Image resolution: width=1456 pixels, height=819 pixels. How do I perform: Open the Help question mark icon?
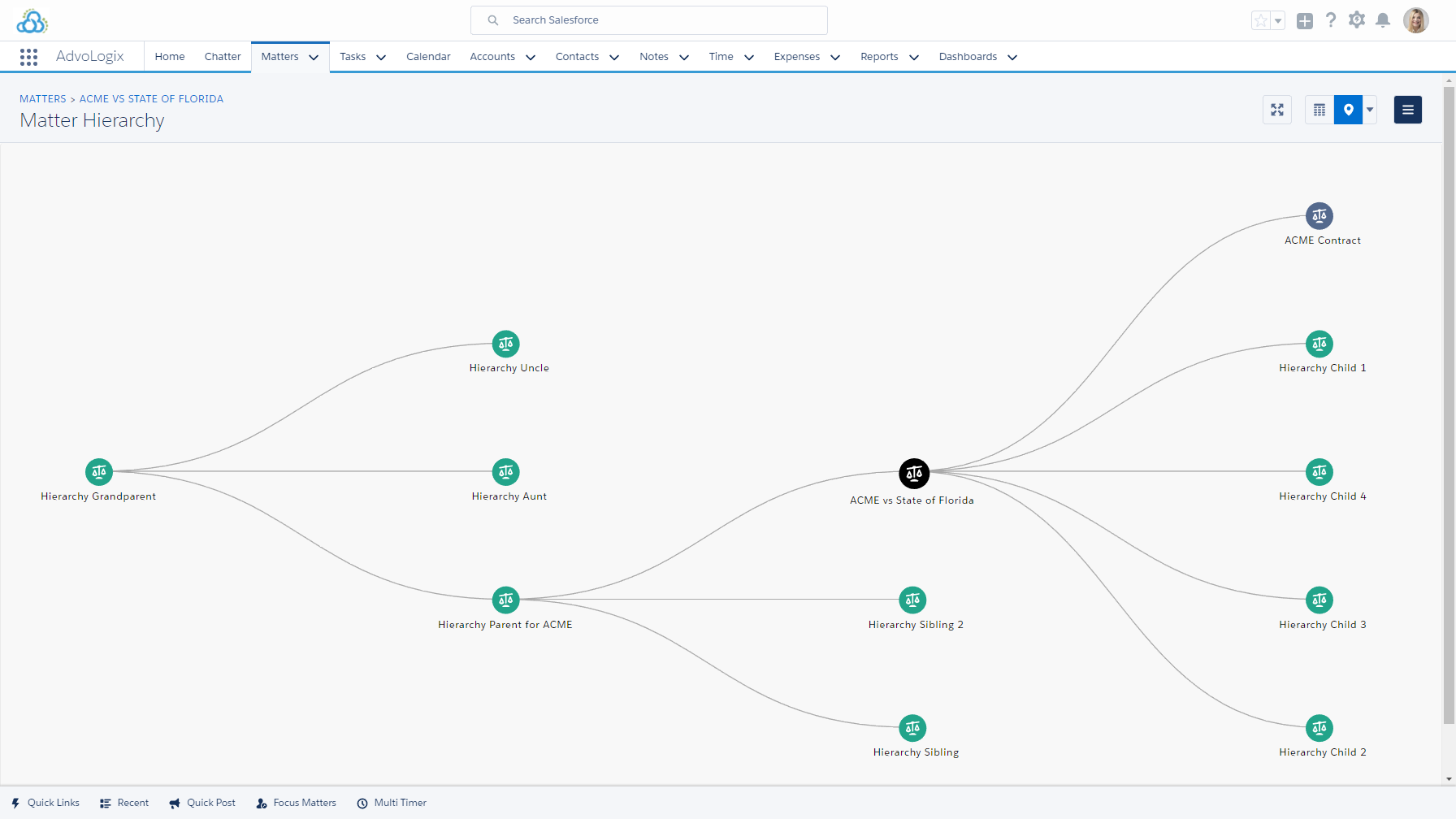[1330, 20]
